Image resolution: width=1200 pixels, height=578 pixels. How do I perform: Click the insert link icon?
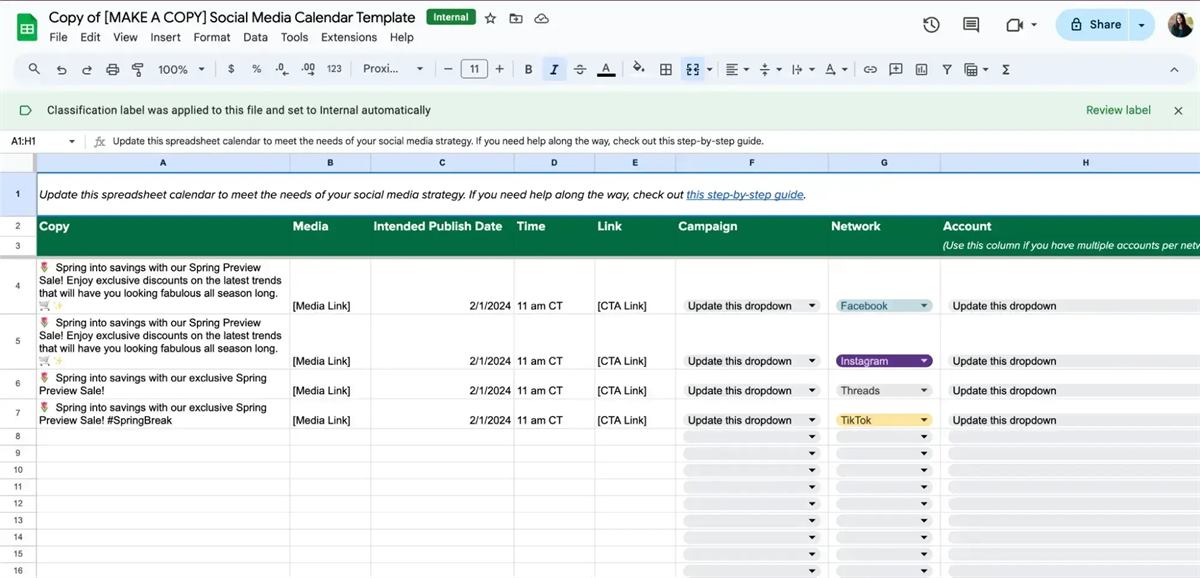(x=870, y=70)
